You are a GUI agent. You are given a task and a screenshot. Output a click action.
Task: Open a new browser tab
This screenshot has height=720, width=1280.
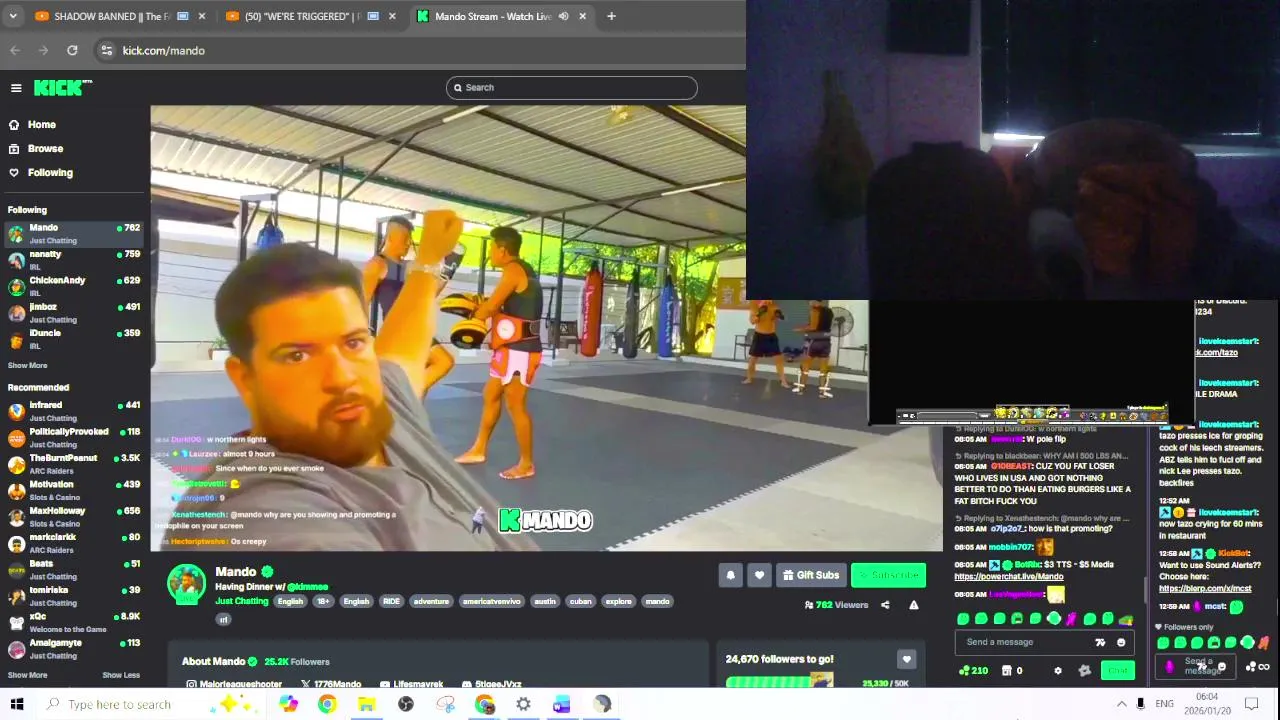[611, 16]
